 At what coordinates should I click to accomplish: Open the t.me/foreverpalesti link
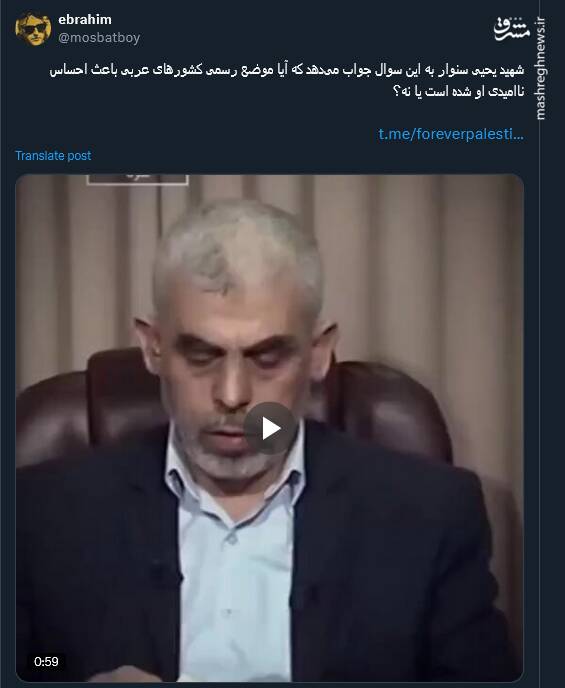[451, 134]
